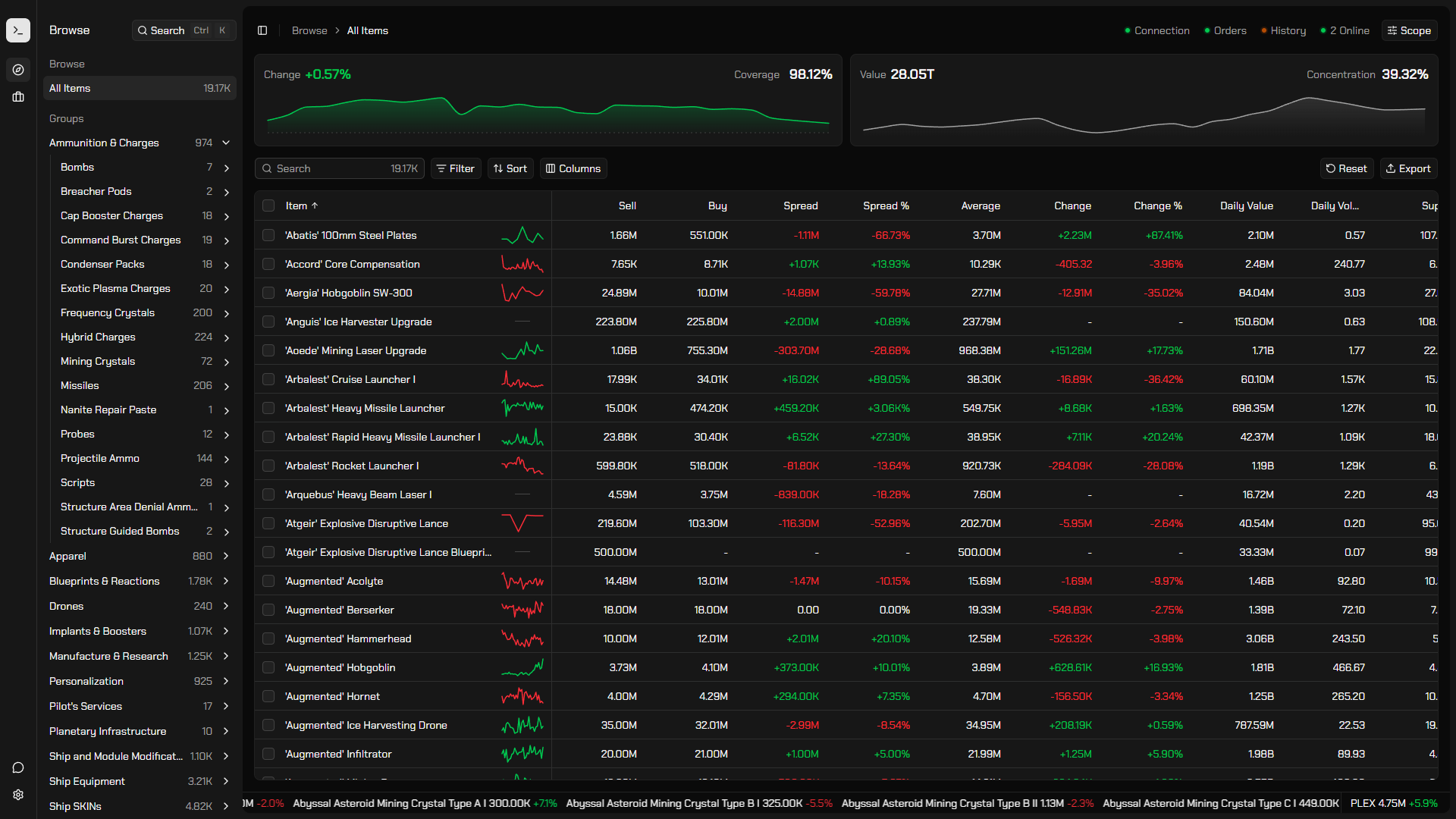Click the sparkline for 'Arbalest' Cruise Launcher I

(522, 379)
